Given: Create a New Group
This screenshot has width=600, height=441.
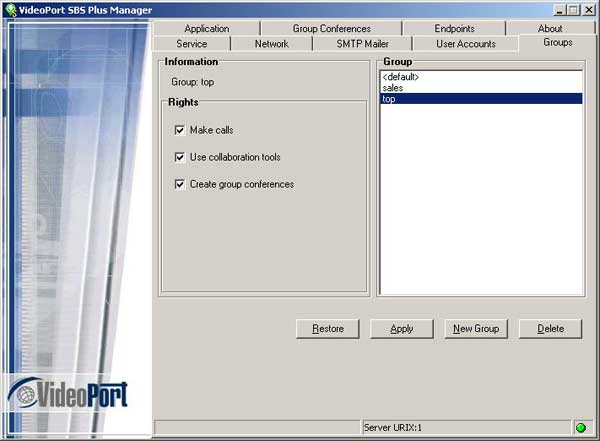Looking at the screenshot, I should [476, 329].
